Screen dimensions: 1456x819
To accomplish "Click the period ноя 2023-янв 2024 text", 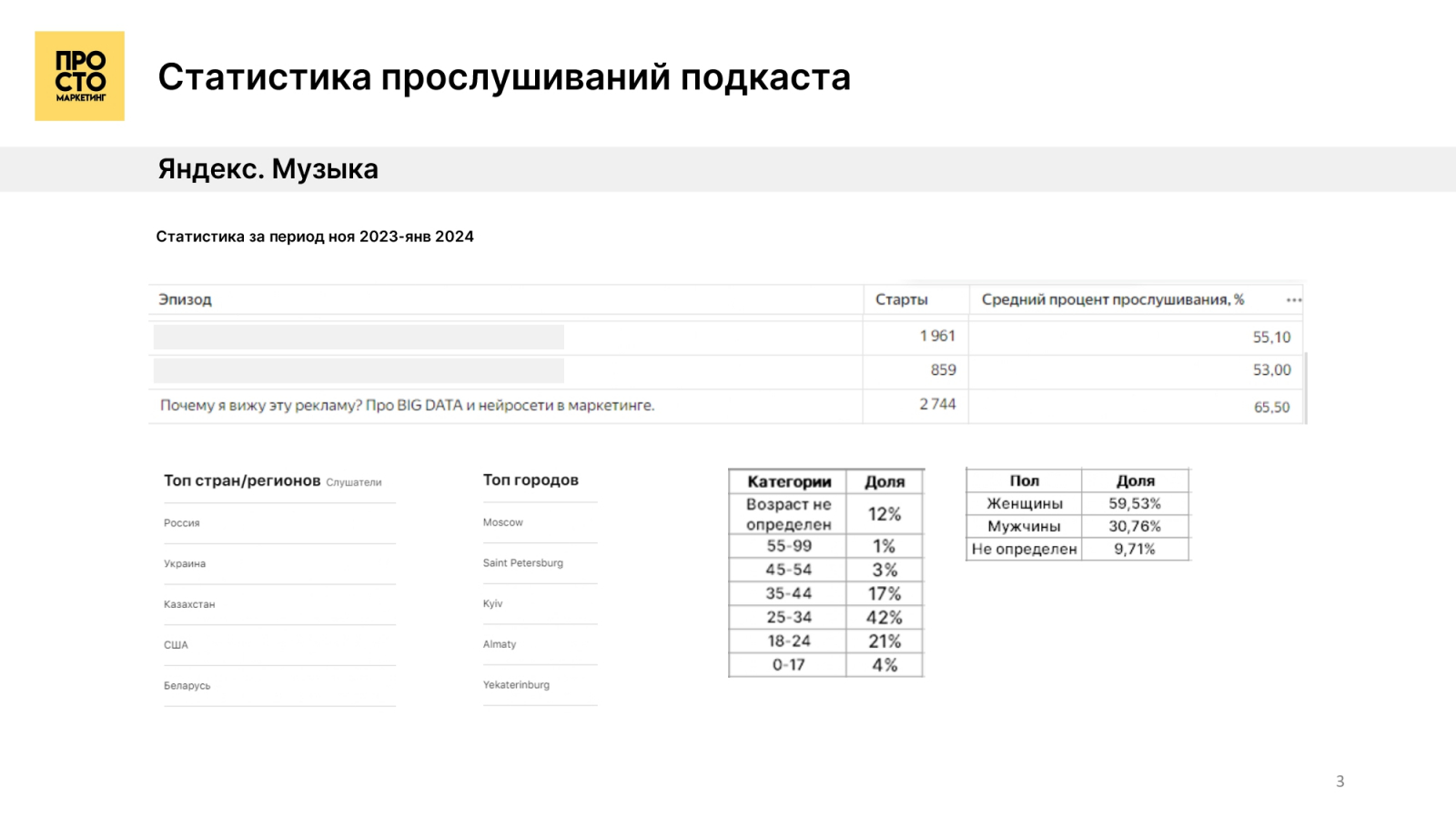I will pos(401,237).
